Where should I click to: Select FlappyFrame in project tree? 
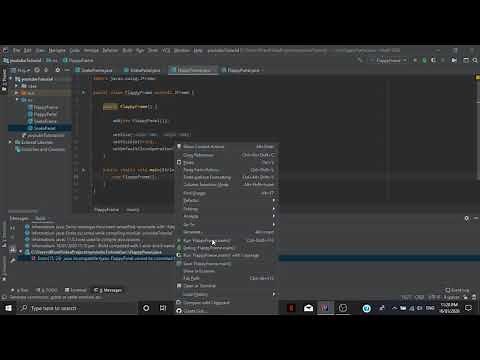43,107
